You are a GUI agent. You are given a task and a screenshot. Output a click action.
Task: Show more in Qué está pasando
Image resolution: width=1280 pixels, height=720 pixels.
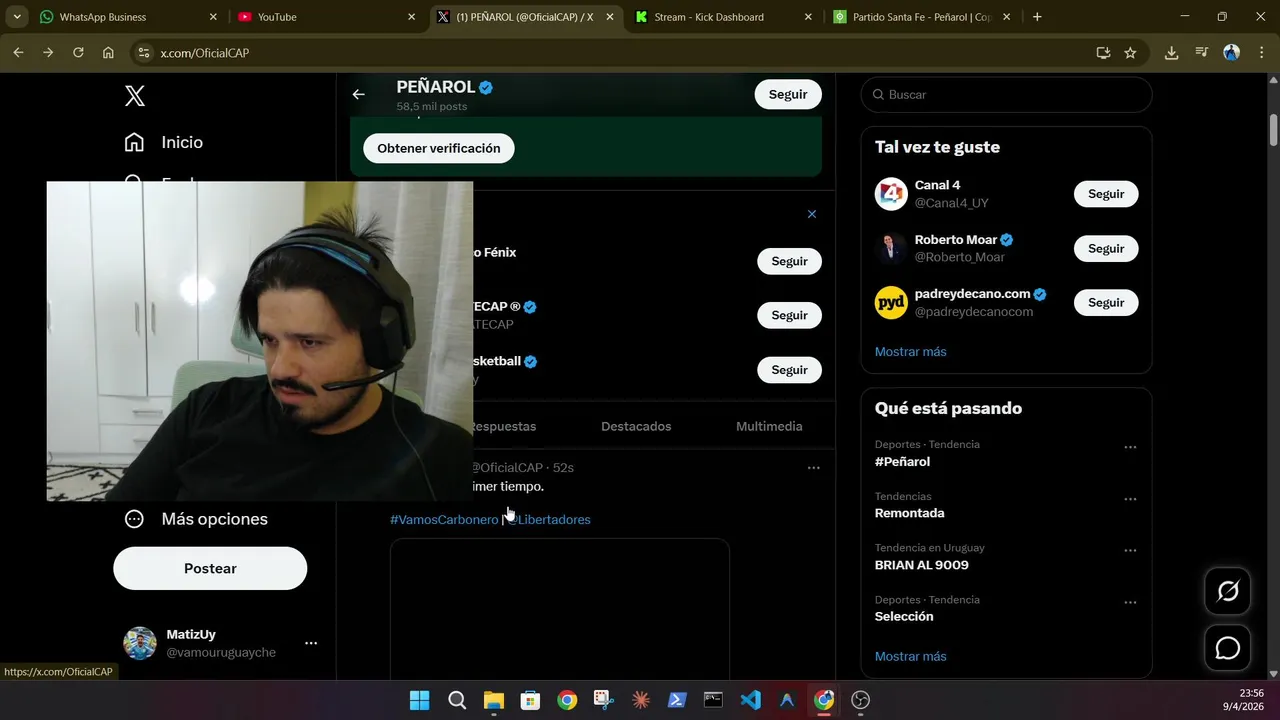(x=910, y=657)
